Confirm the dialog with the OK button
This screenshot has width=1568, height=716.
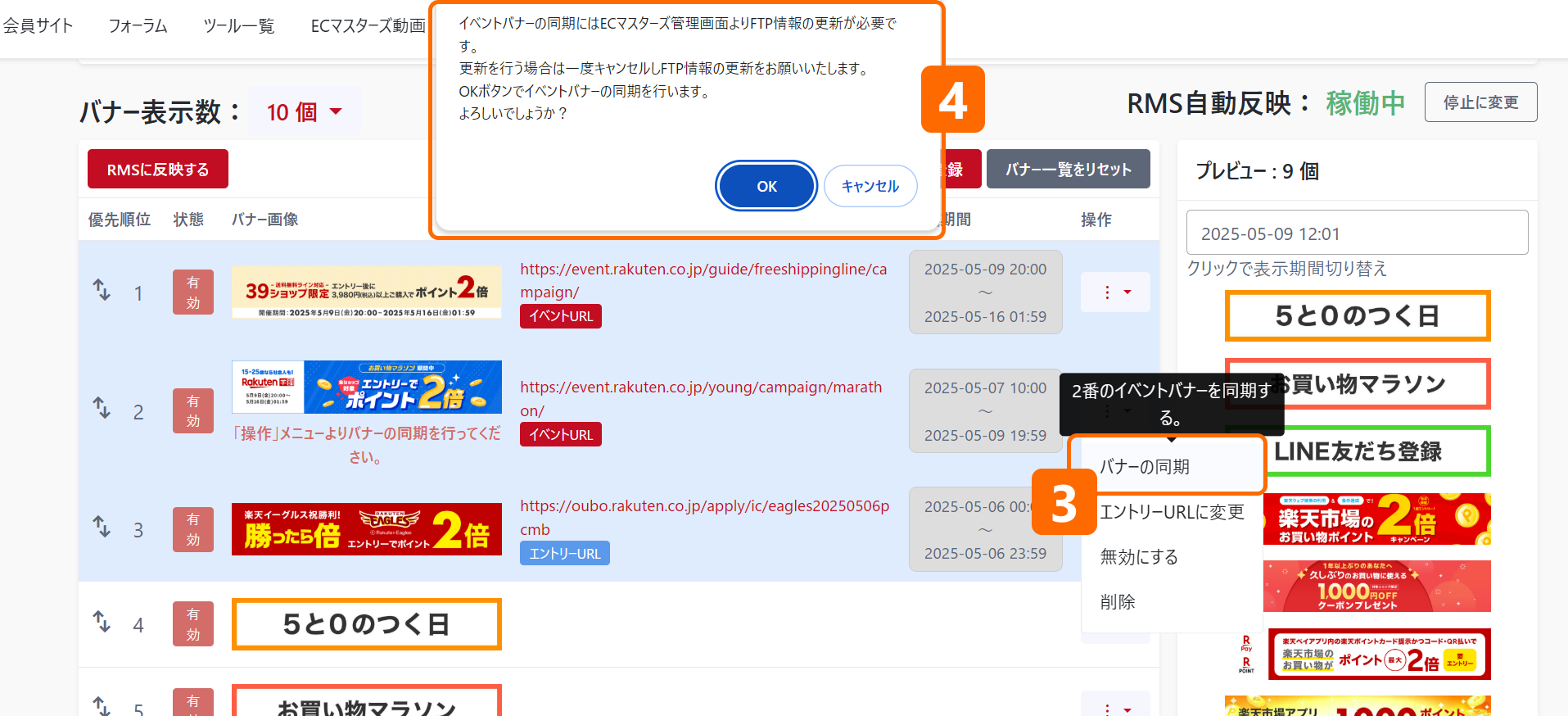[766, 186]
